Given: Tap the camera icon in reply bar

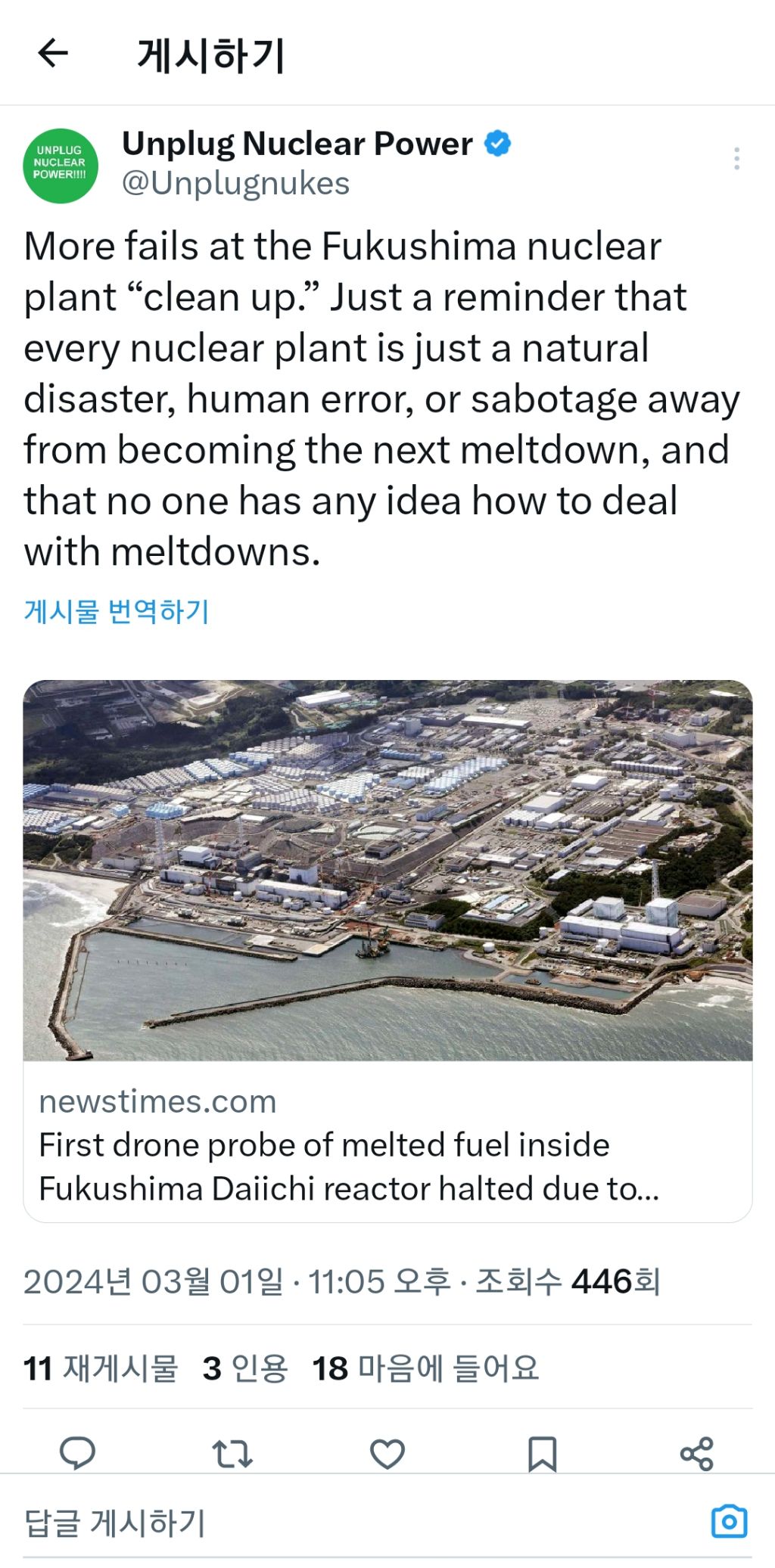Looking at the screenshot, I should pos(729,1522).
